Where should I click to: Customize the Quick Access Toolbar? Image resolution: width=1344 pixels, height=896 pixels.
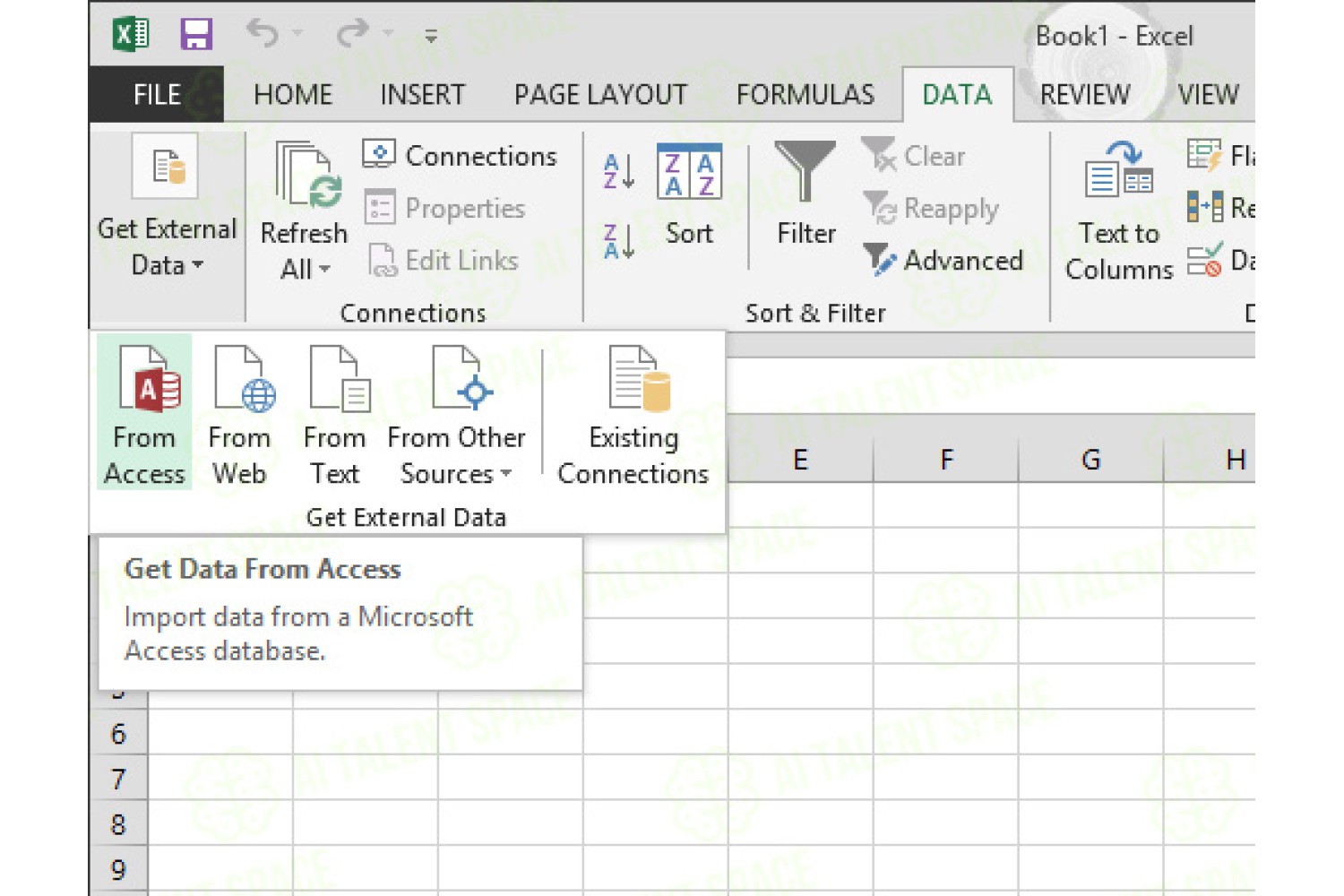click(431, 36)
